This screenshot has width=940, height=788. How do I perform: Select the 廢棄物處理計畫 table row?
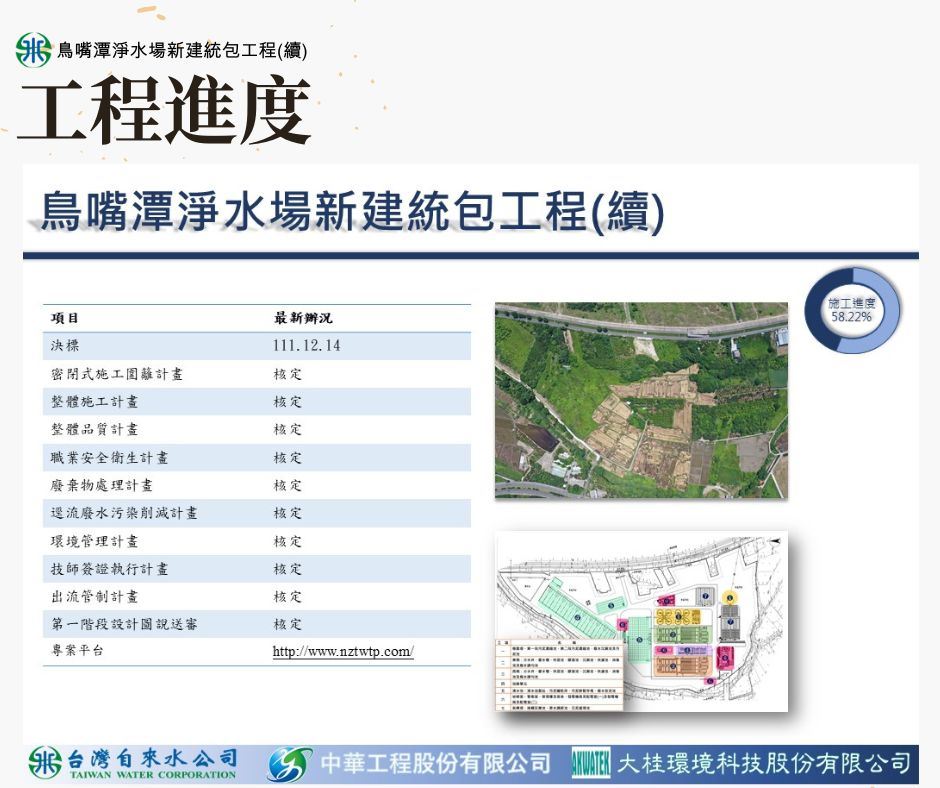(x=256, y=485)
